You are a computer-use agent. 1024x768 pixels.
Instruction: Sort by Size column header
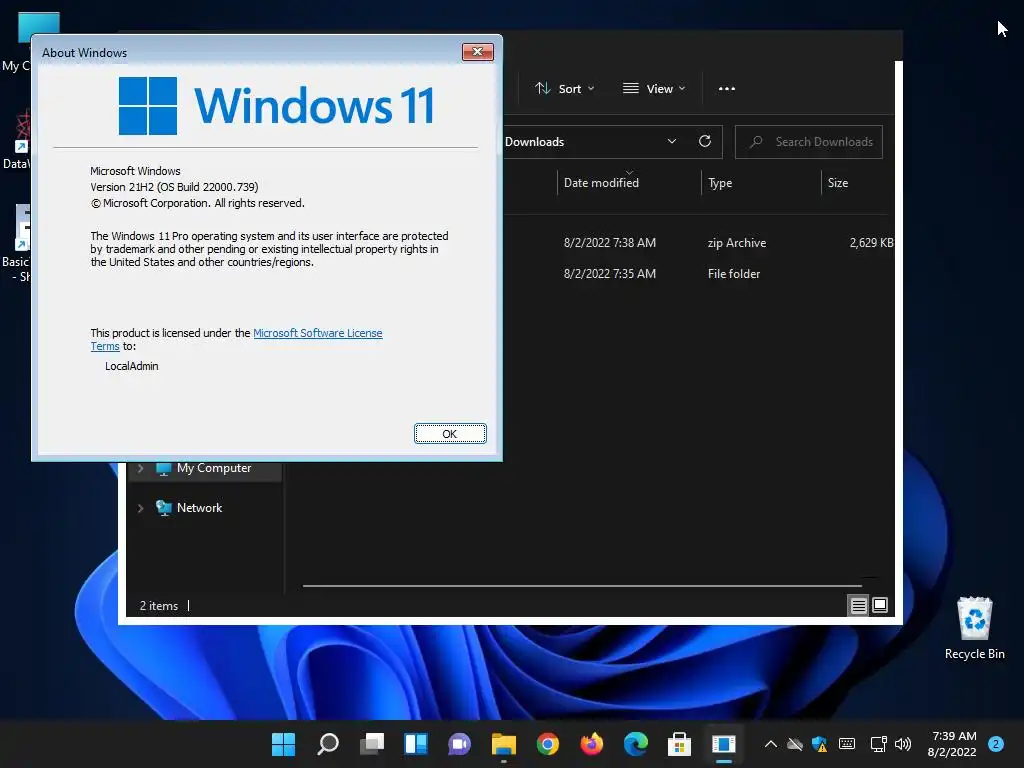[x=838, y=183]
